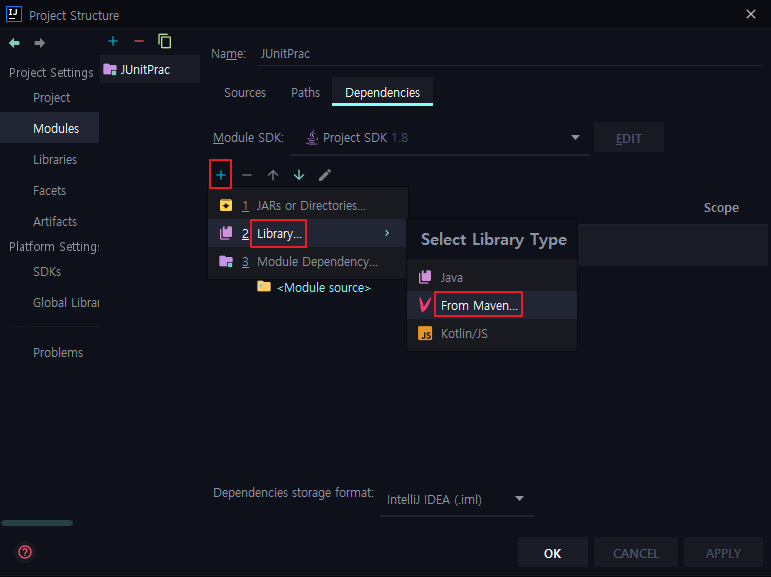Click the Kotlin/JS orange JS icon

pyautogui.click(x=425, y=334)
